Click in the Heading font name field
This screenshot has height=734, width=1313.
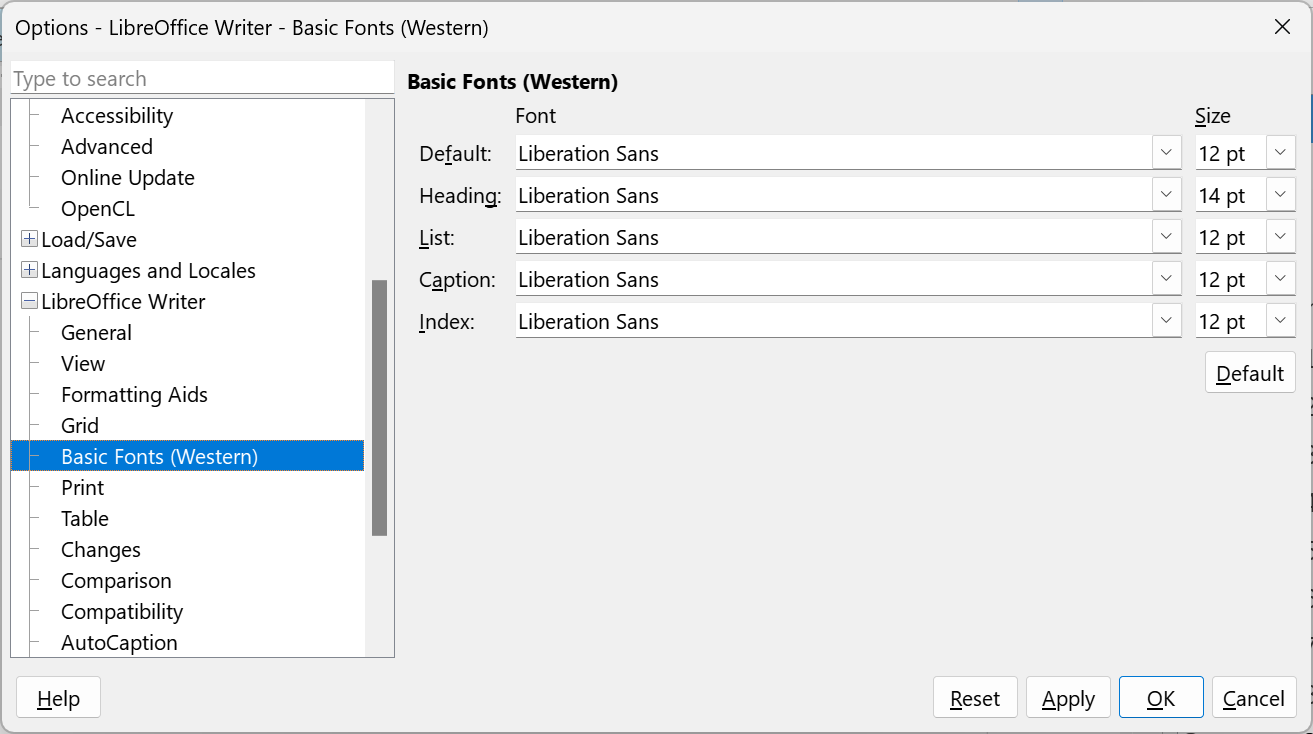(x=833, y=195)
